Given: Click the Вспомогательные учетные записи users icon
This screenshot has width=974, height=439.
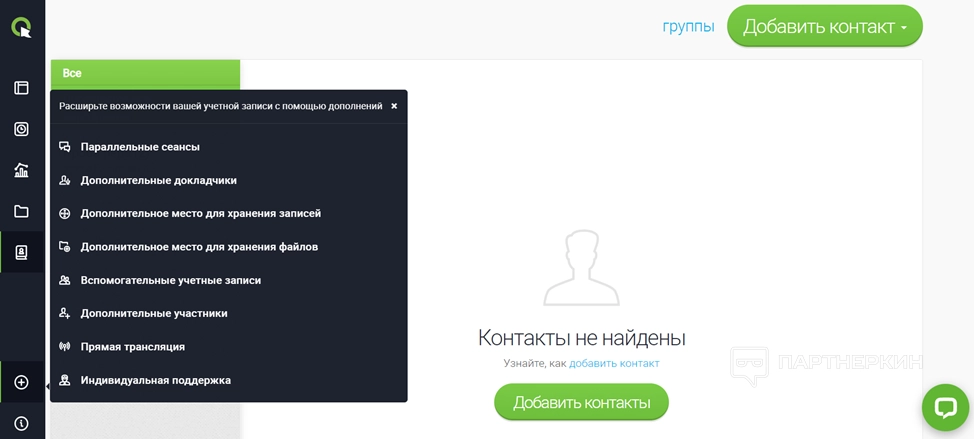Looking at the screenshot, I should tap(65, 281).
